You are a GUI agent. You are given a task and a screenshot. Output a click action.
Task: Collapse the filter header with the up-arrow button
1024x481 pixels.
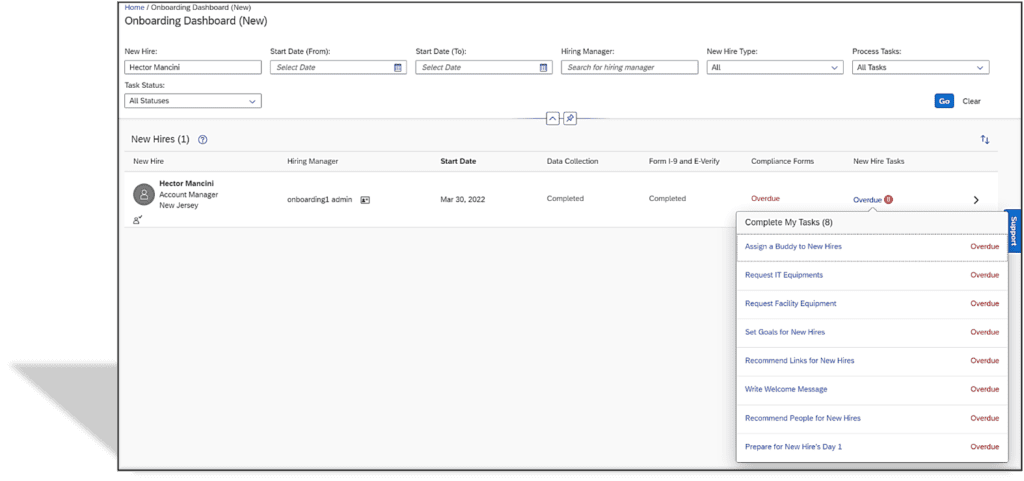tap(552, 119)
